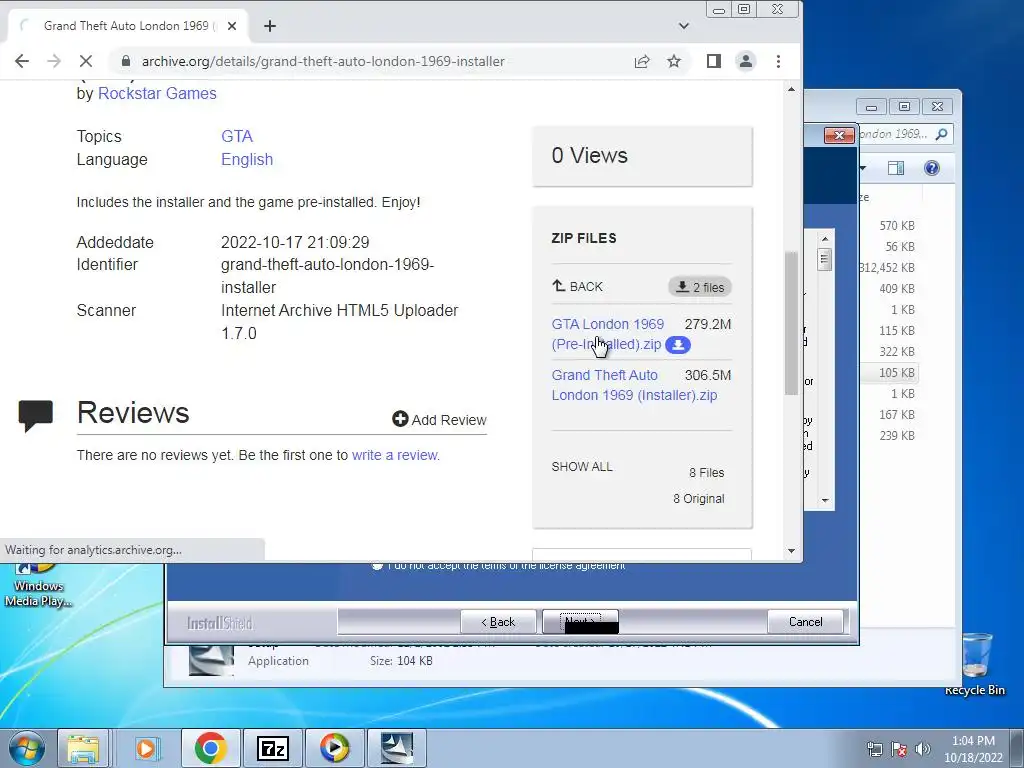Click SHOW ALL files
This screenshot has width=1024, height=768.
582,466
